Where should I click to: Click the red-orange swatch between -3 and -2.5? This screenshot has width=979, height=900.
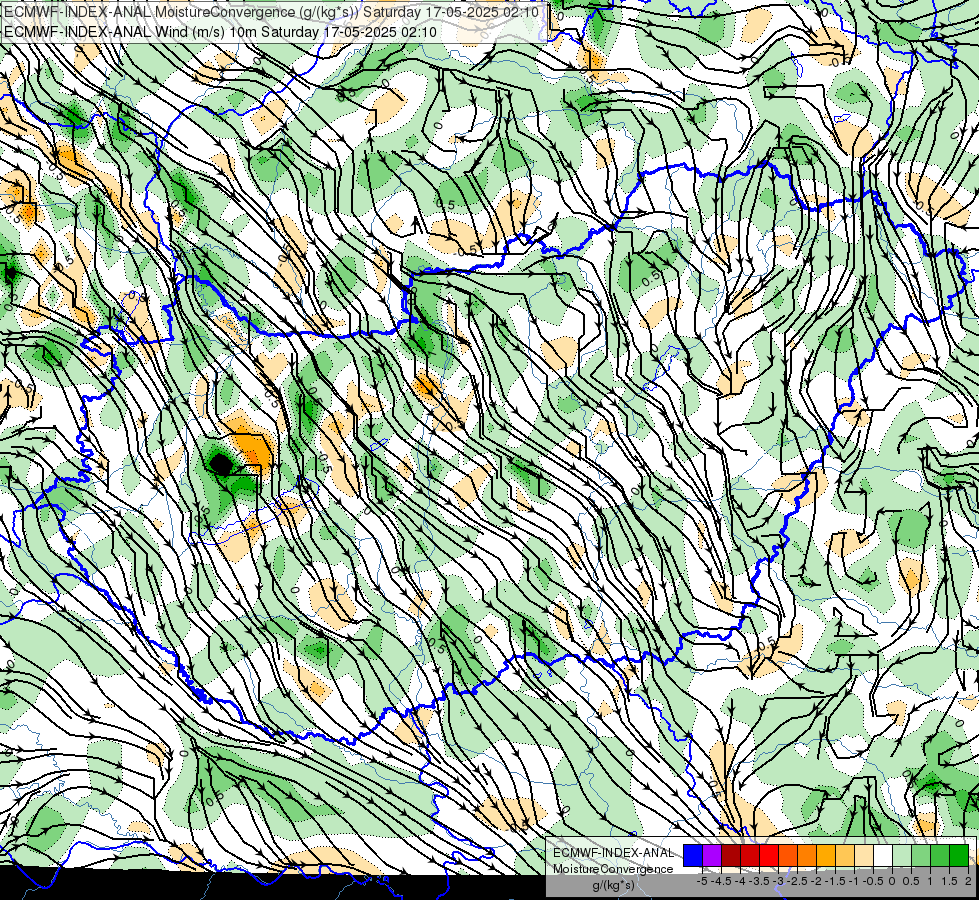pos(788,855)
